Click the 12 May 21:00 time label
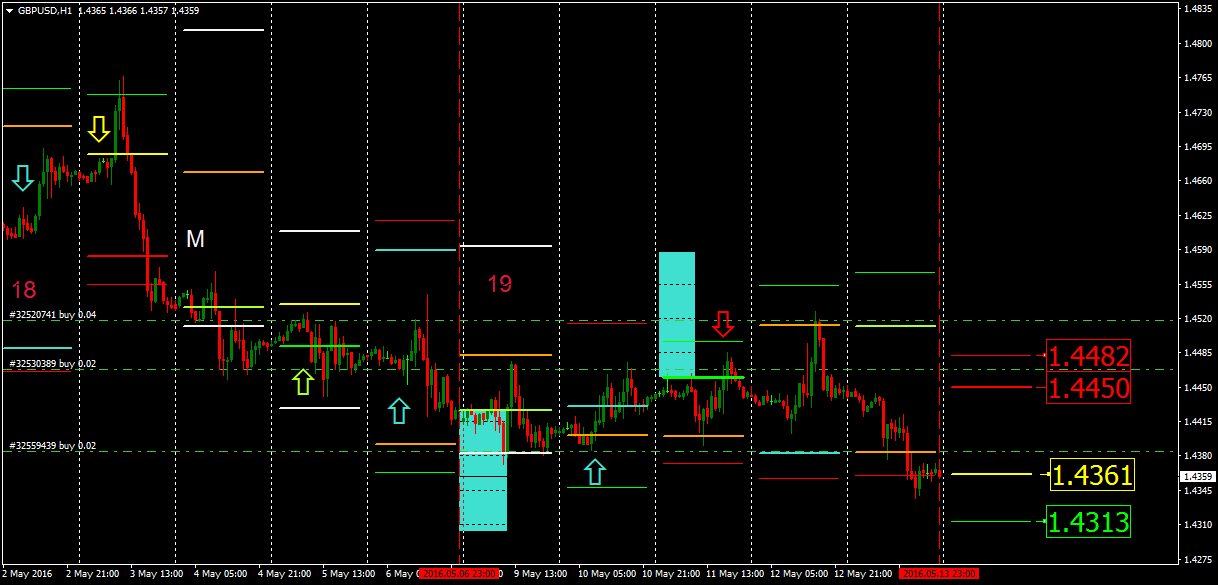Screen dimensions: 1218x585 863,574
